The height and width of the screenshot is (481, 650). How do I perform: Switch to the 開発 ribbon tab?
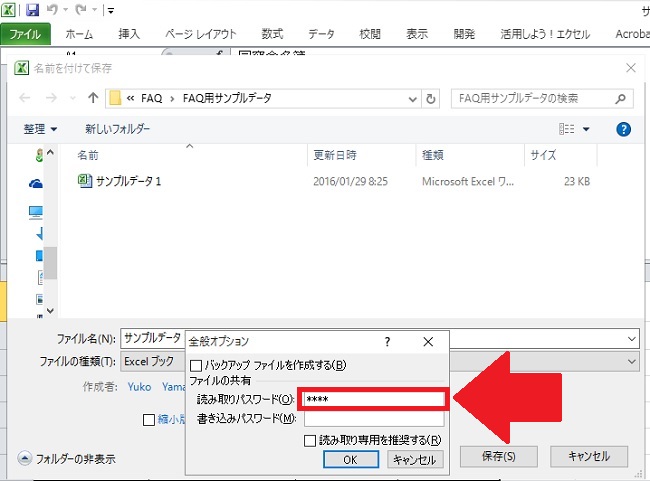click(464, 34)
